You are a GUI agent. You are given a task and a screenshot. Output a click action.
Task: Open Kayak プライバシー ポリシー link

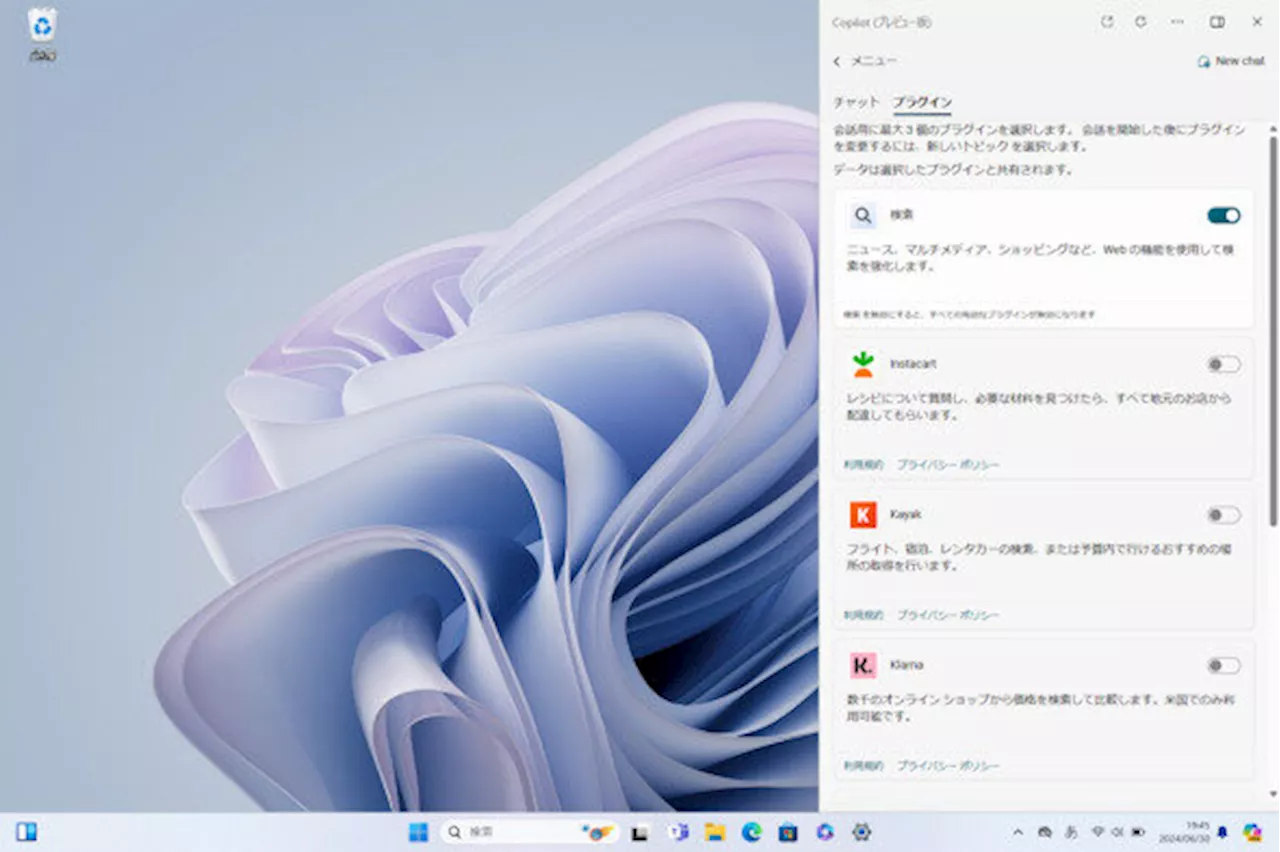948,615
